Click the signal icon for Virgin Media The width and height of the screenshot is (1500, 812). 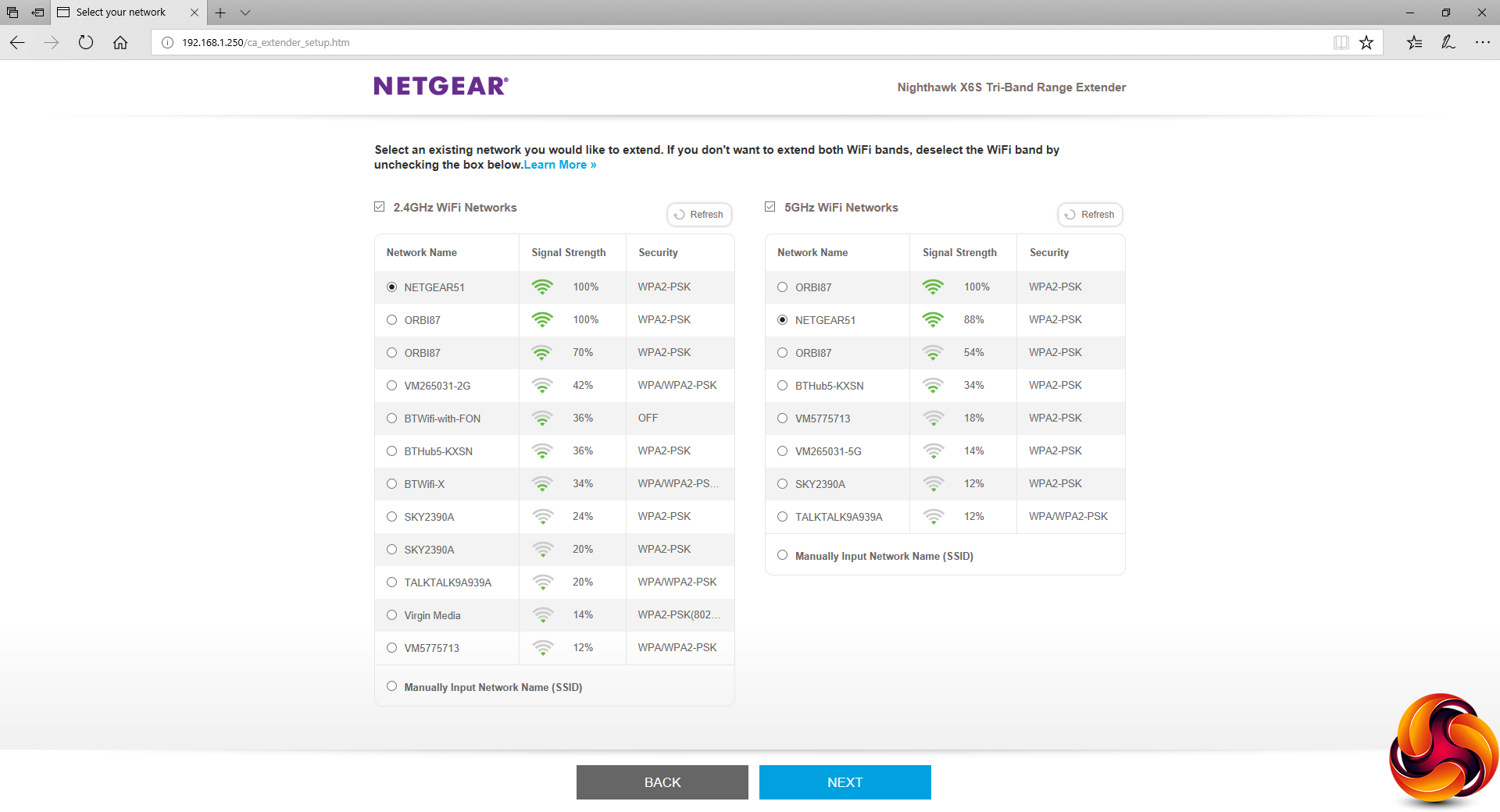[542, 615]
